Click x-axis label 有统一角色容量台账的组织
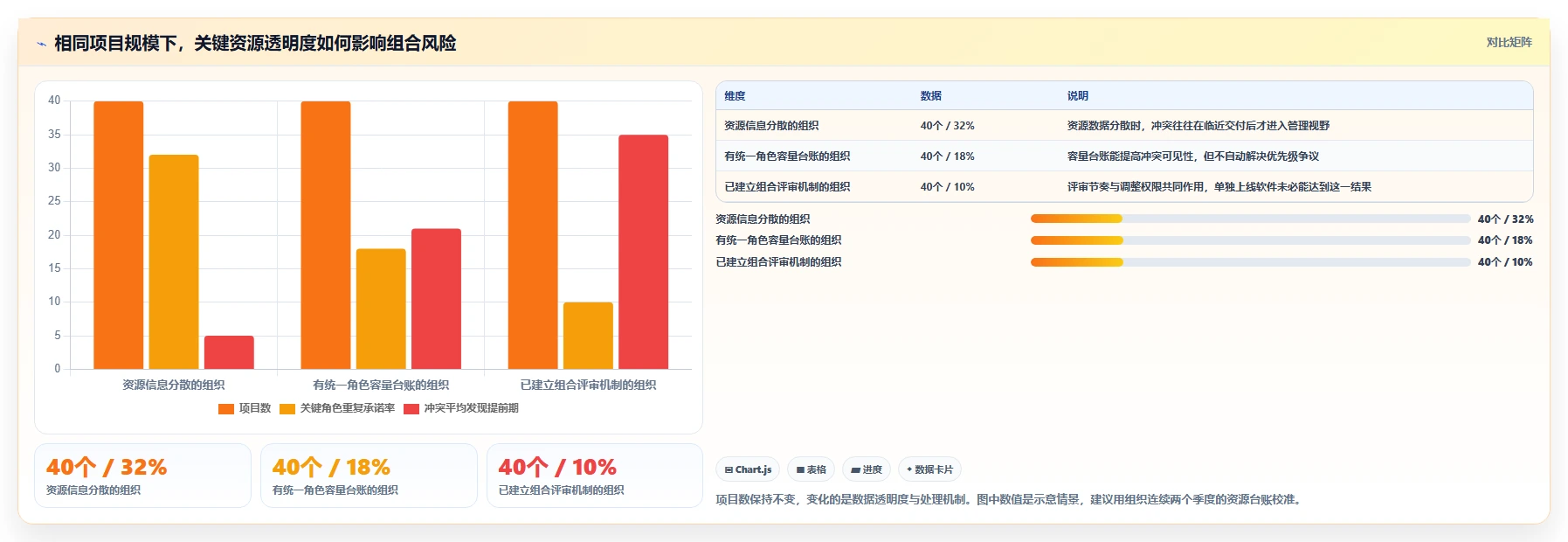1568x542 pixels. (381, 385)
